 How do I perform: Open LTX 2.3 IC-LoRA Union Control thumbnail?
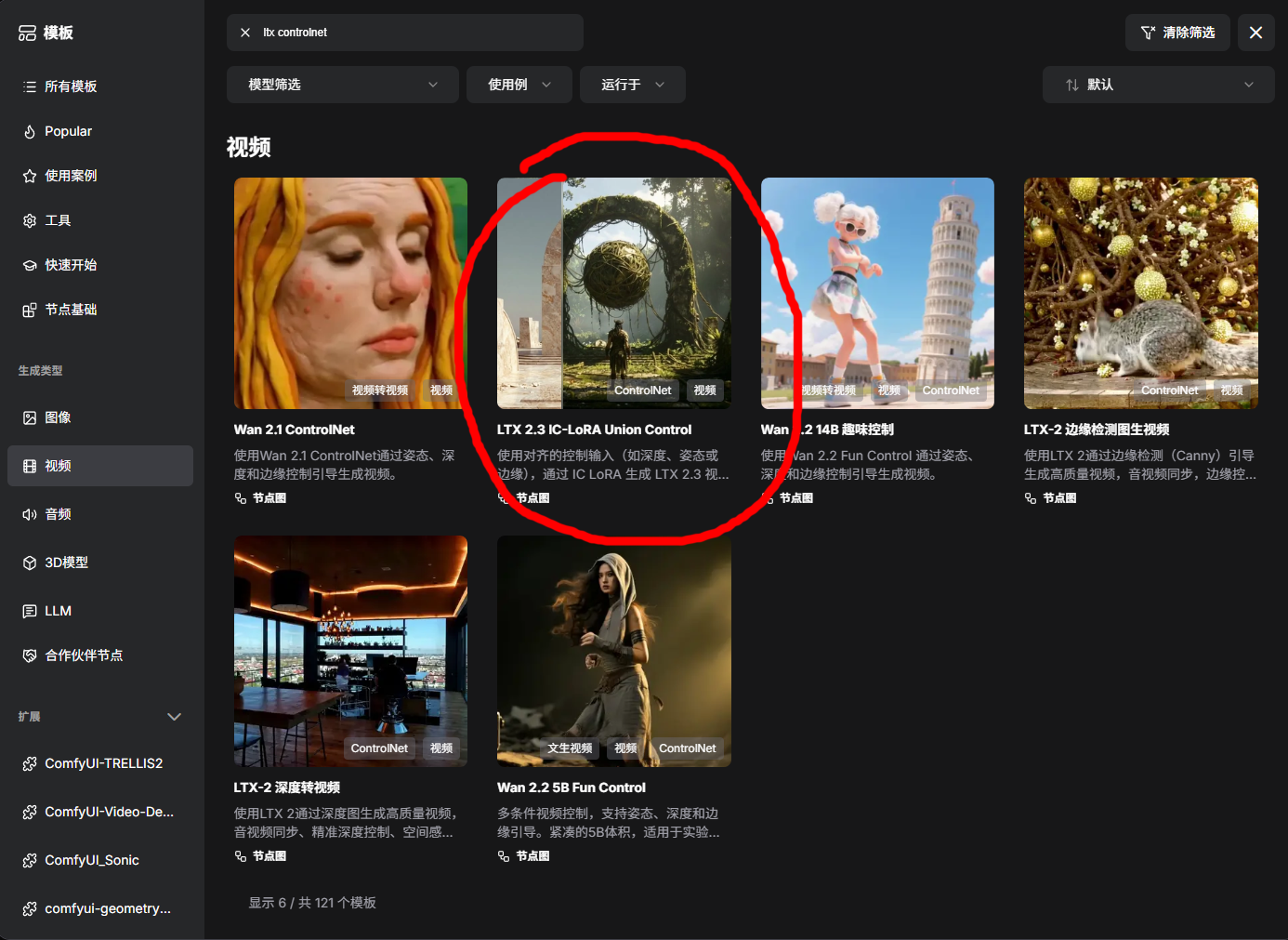614,293
